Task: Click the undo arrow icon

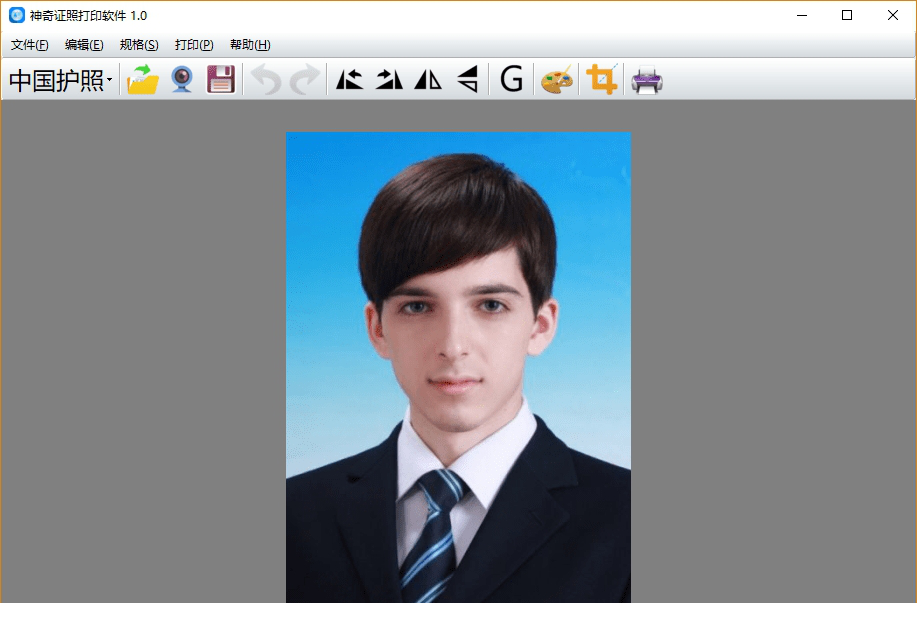Action: pos(266,80)
